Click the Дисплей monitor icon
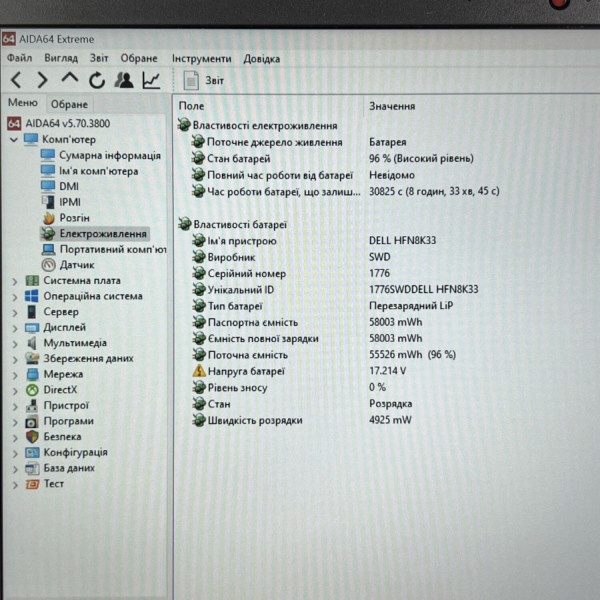Screen dimensions: 600x600 pyautogui.click(x=32, y=328)
